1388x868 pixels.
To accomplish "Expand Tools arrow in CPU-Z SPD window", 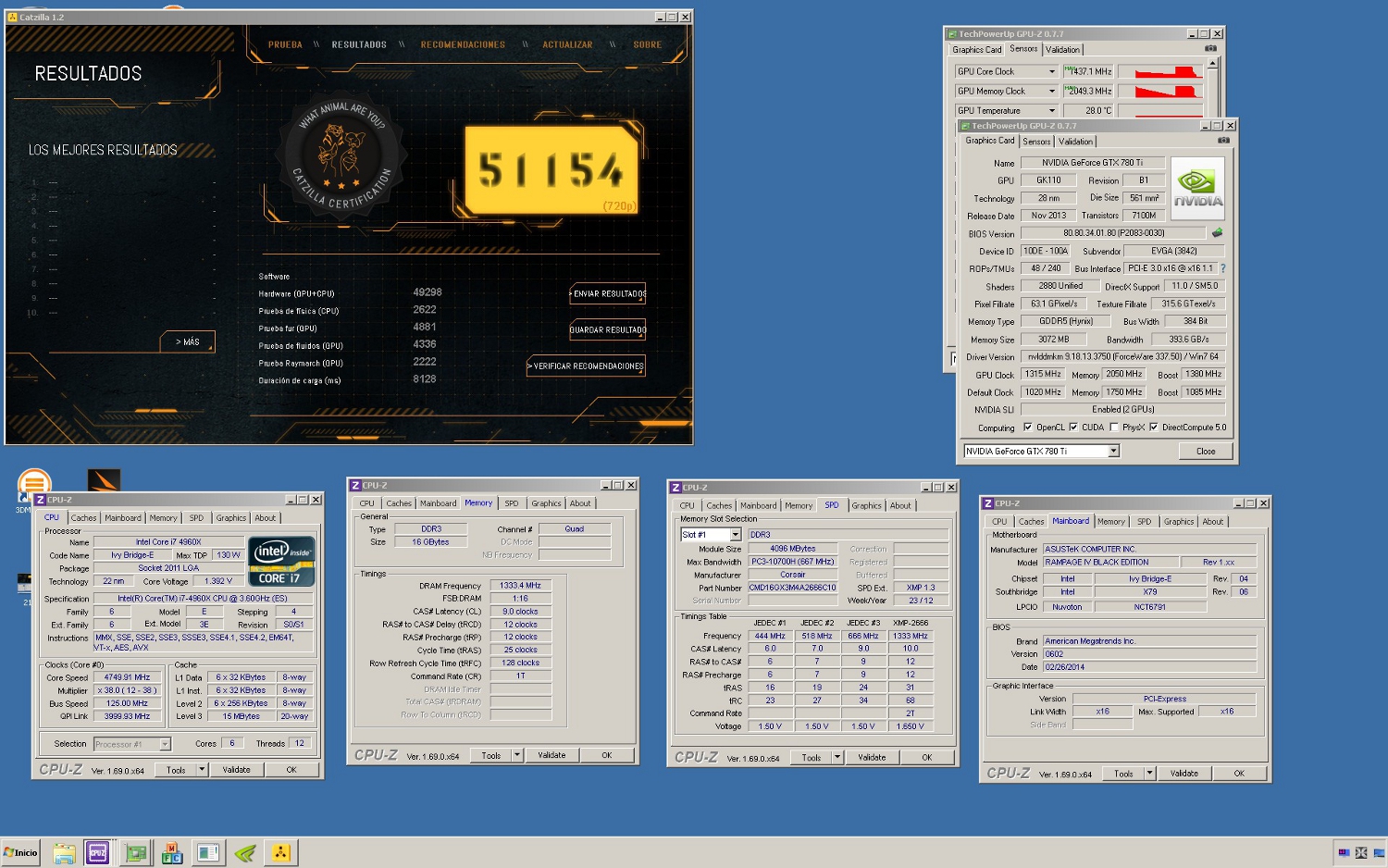I will [837, 757].
